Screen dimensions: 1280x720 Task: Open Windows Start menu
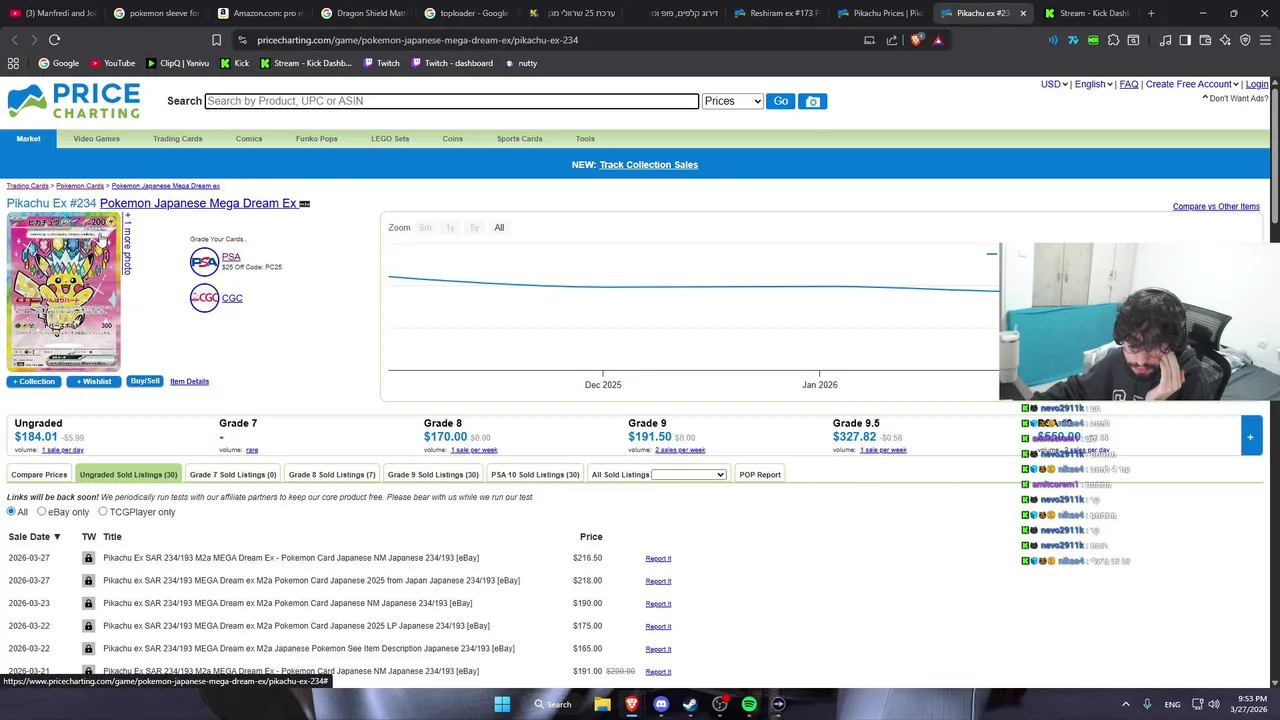pos(502,704)
